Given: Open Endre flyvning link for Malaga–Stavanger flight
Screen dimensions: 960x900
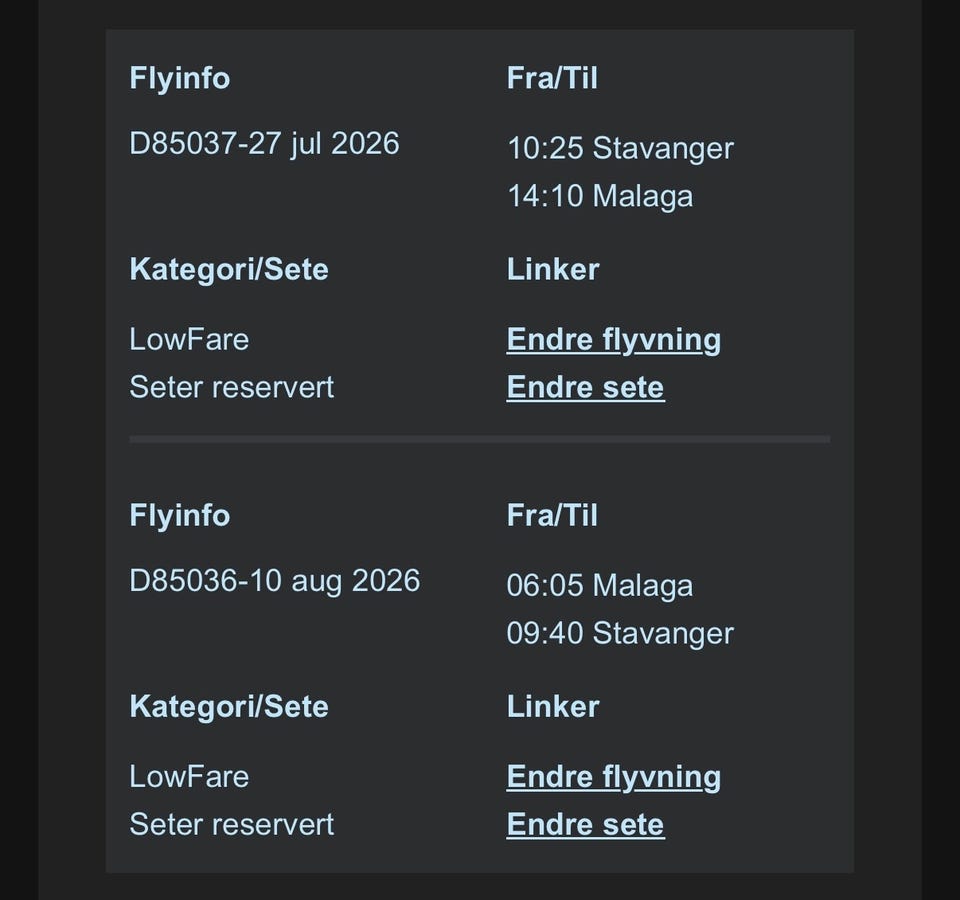Looking at the screenshot, I should (613, 777).
